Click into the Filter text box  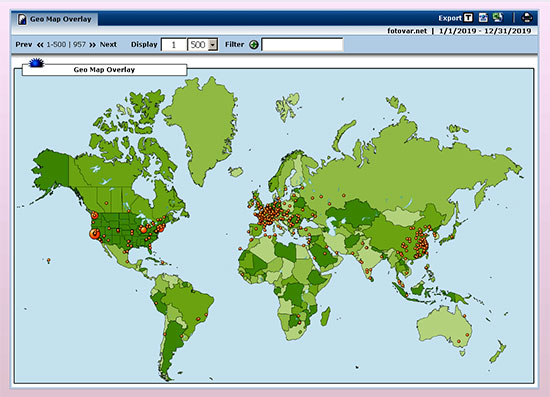(302, 45)
